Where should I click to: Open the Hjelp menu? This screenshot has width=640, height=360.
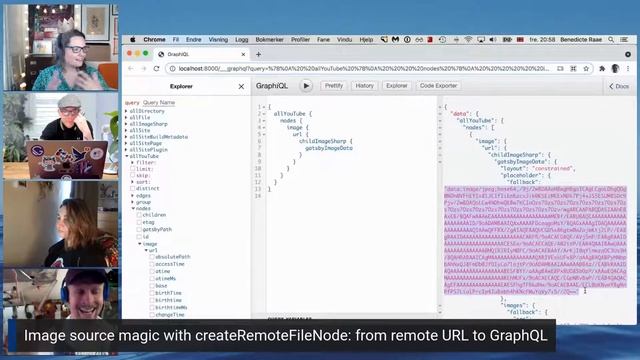pyautogui.click(x=366, y=40)
